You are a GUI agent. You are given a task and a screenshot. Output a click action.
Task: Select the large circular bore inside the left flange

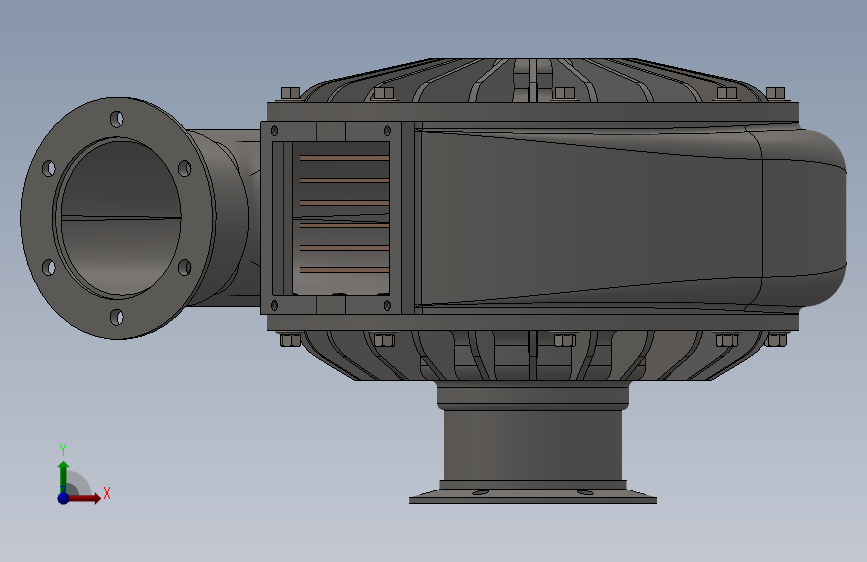coord(121,218)
